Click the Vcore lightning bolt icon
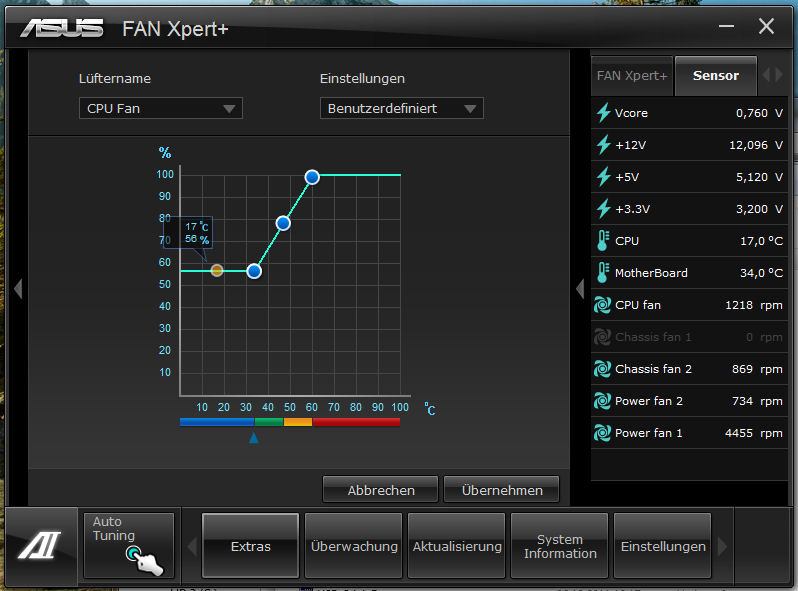 tap(603, 112)
